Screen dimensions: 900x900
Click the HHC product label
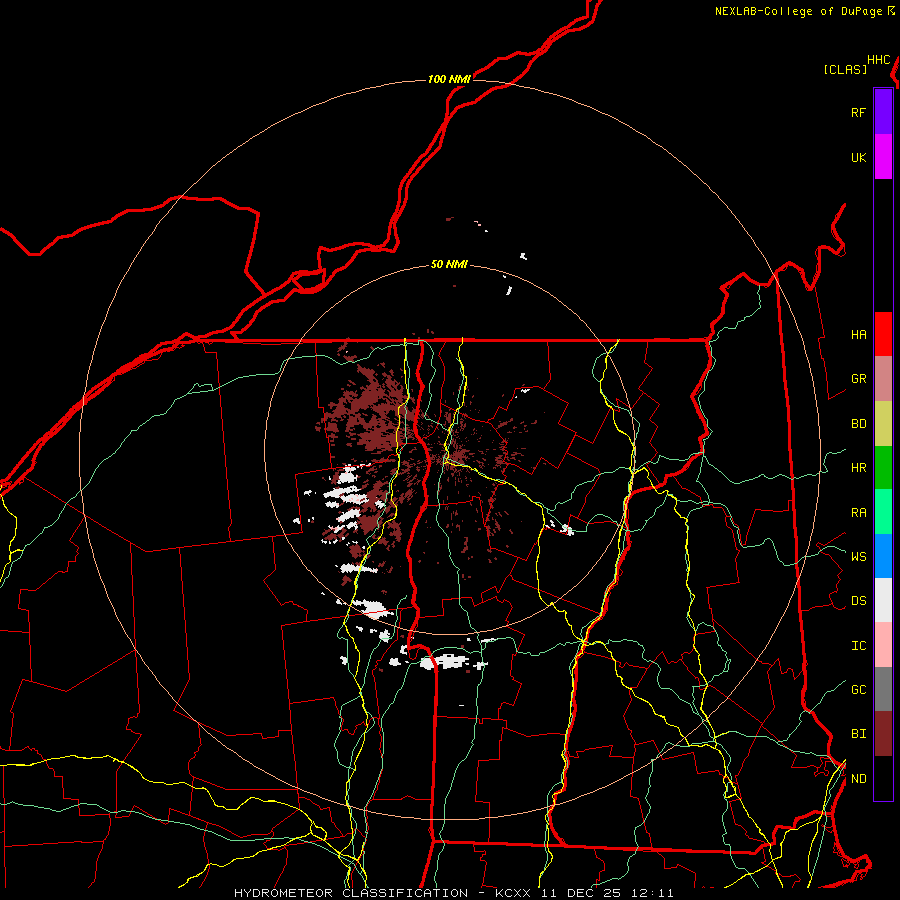click(878, 60)
